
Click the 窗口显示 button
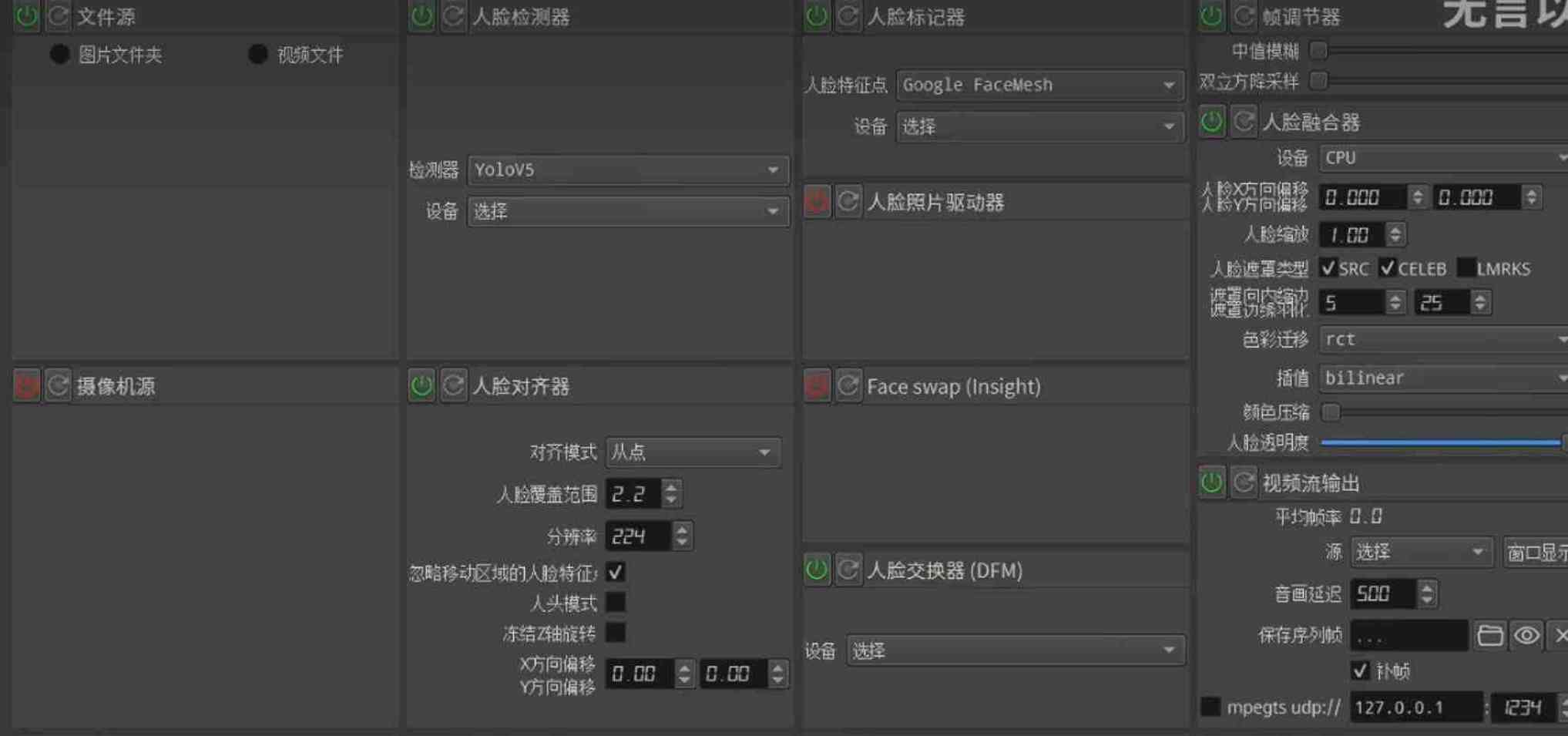coord(1536,552)
